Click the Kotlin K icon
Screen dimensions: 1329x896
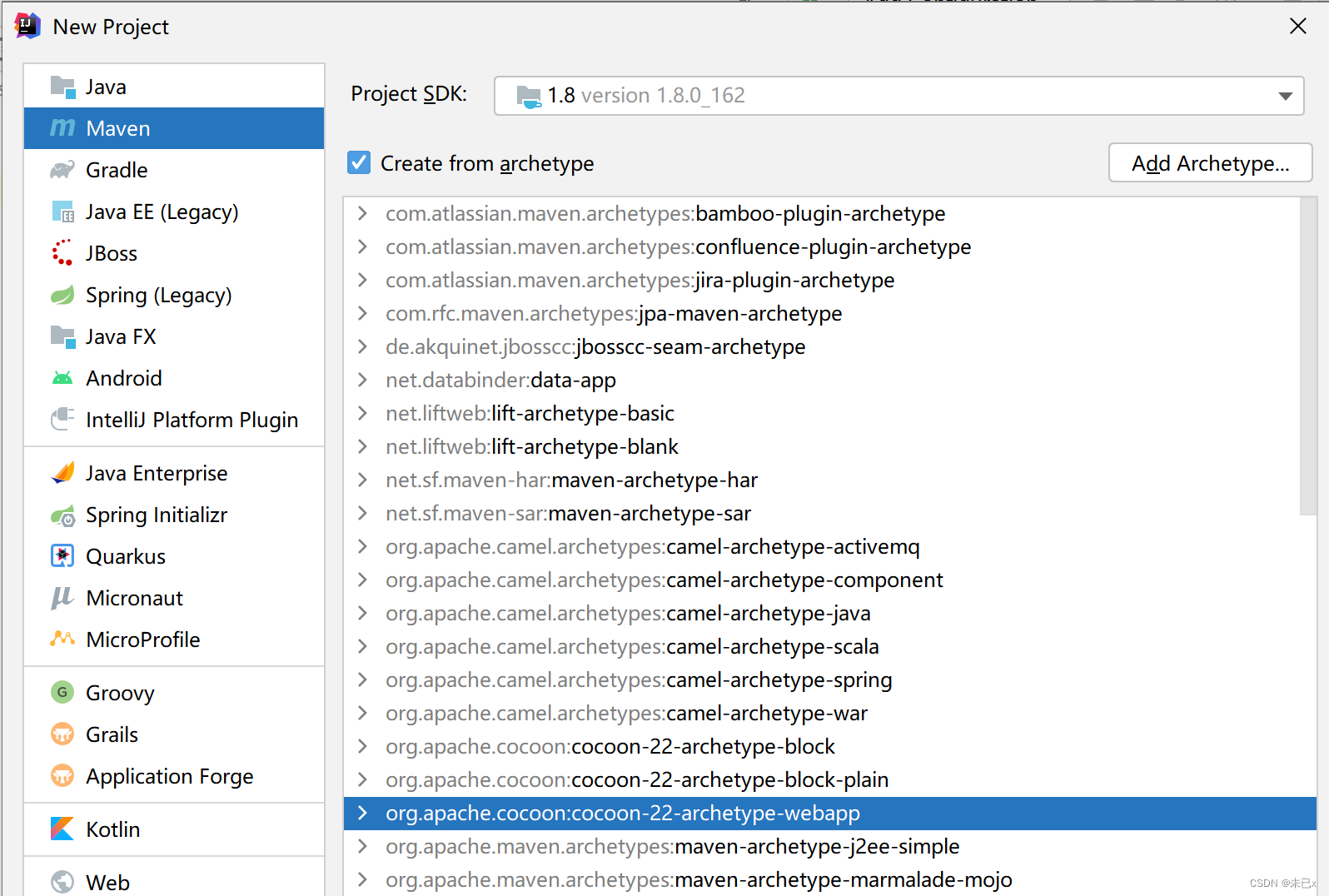point(62,829)
